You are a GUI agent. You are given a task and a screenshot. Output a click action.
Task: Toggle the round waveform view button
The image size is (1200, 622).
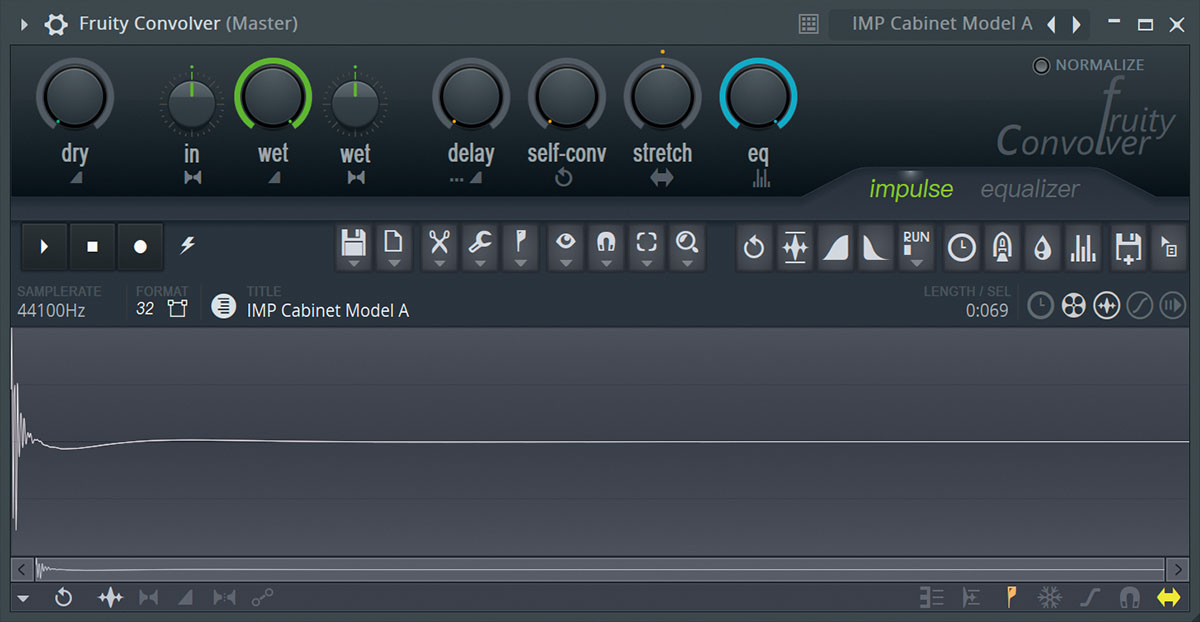pos(1106,306)
